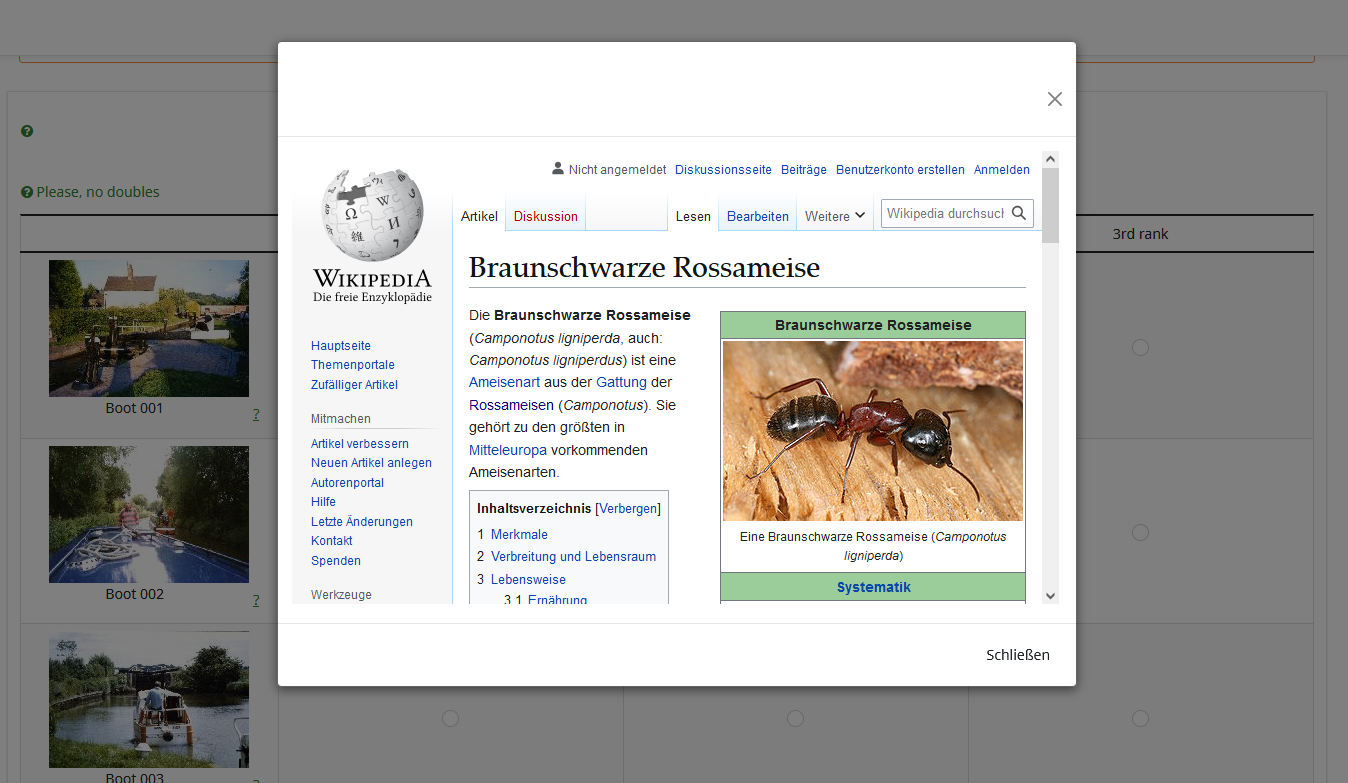Select 3rd rank radio for Boot 001

click(x=1140, y=347)
